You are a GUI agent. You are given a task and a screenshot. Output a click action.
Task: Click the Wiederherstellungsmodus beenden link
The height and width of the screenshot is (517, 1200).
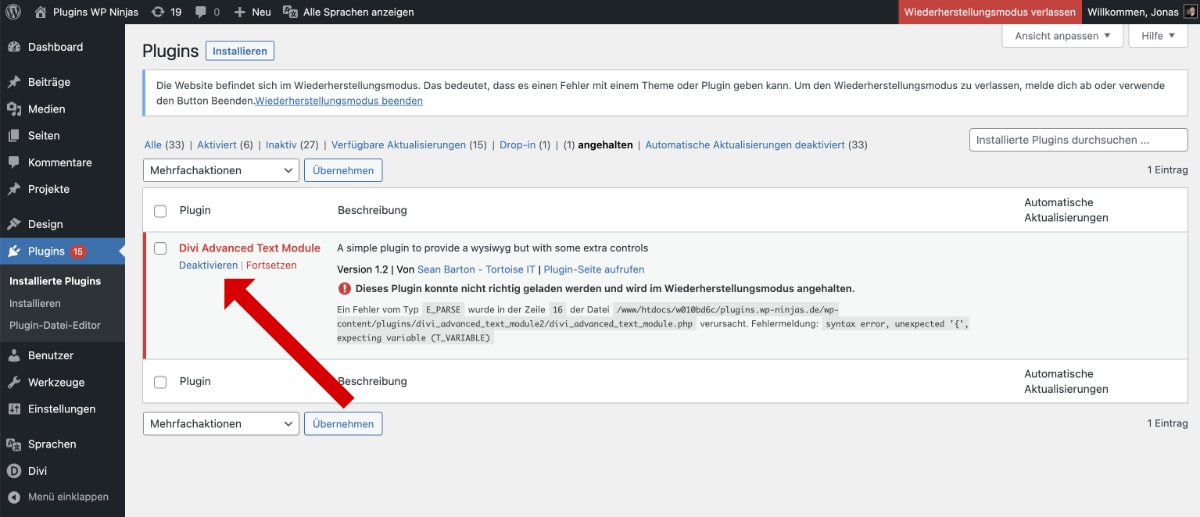[x=339, y=101]
